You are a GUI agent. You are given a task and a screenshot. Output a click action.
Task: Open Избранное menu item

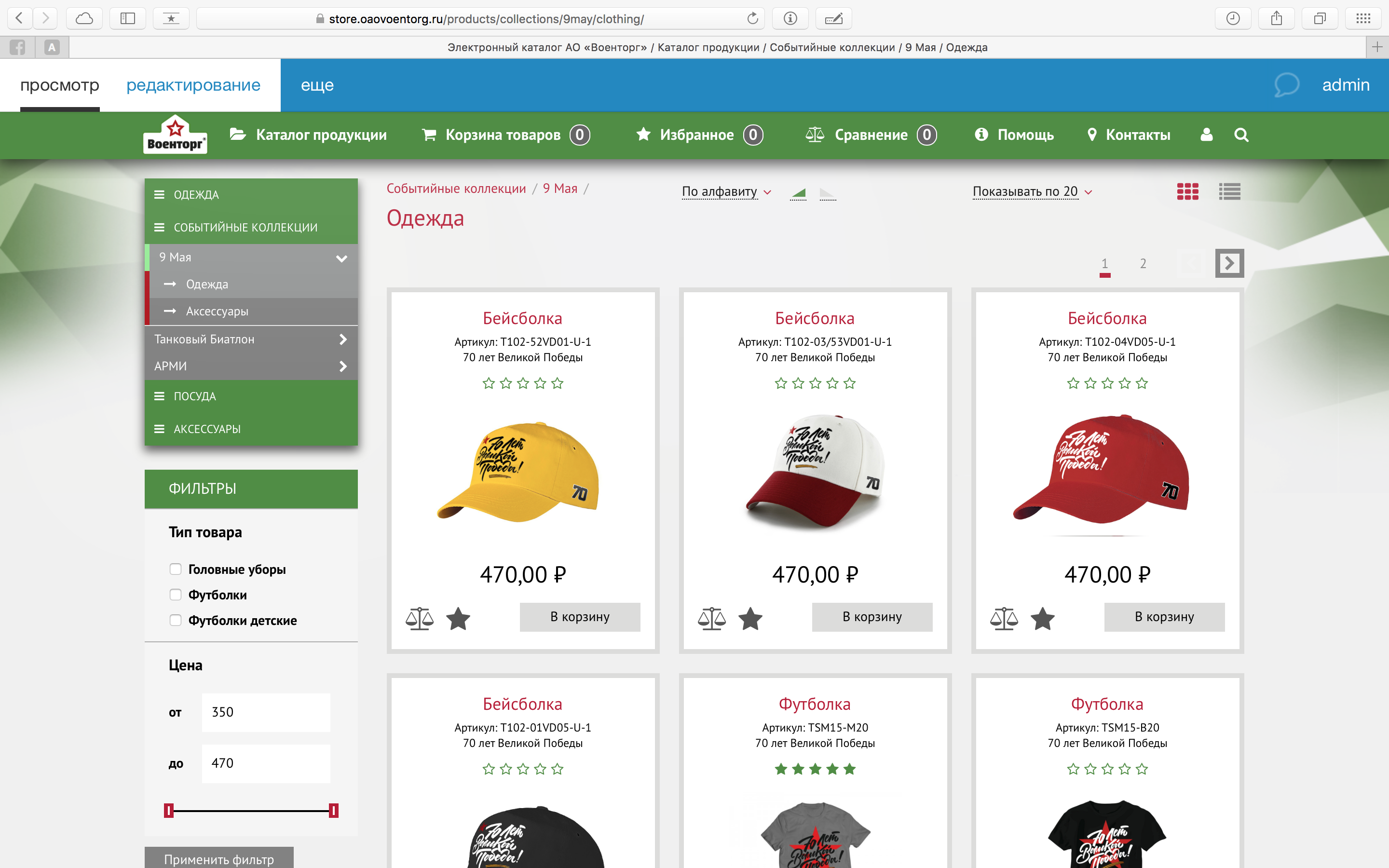point(700,135)
